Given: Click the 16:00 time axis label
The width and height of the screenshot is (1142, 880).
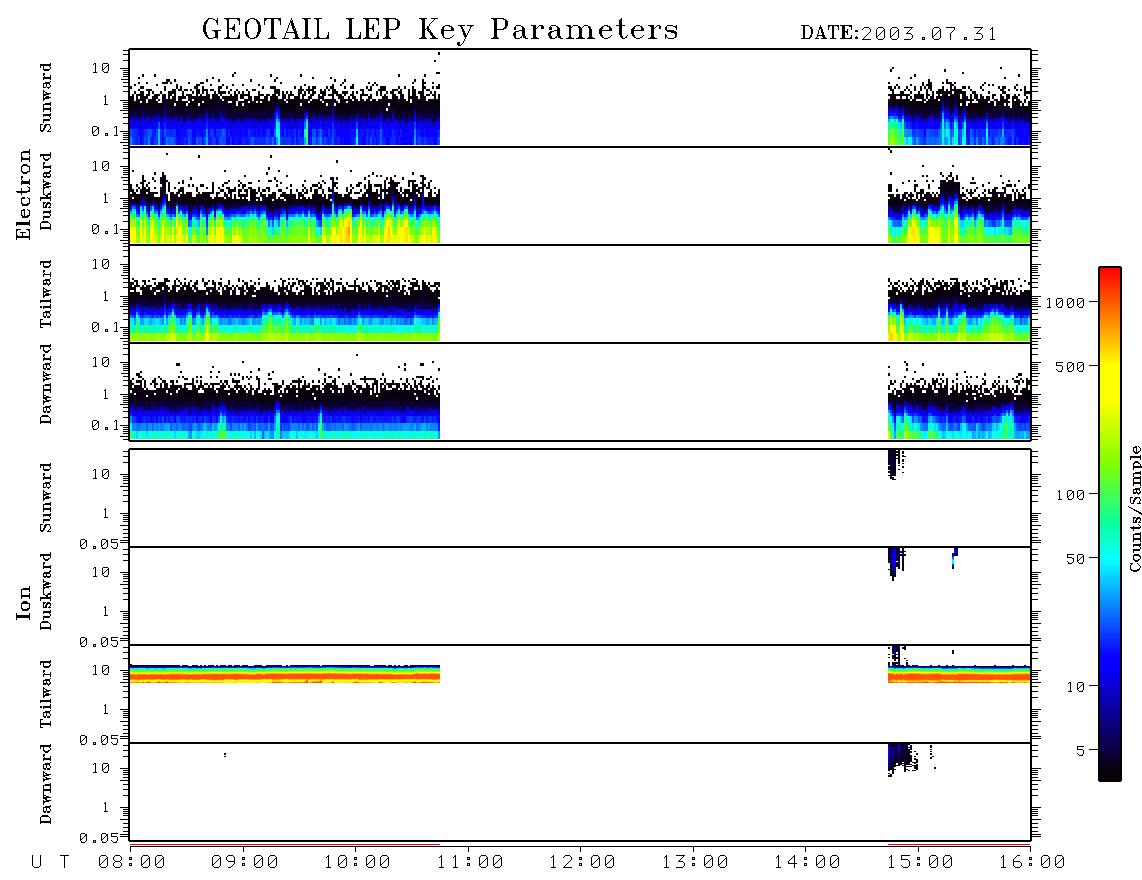Looking at the screenshot, I should click(1032, 863).
